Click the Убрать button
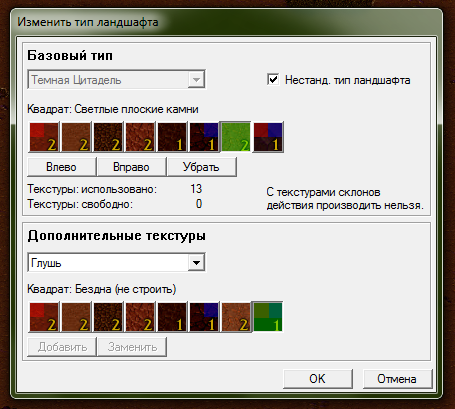 click(201, 167)
